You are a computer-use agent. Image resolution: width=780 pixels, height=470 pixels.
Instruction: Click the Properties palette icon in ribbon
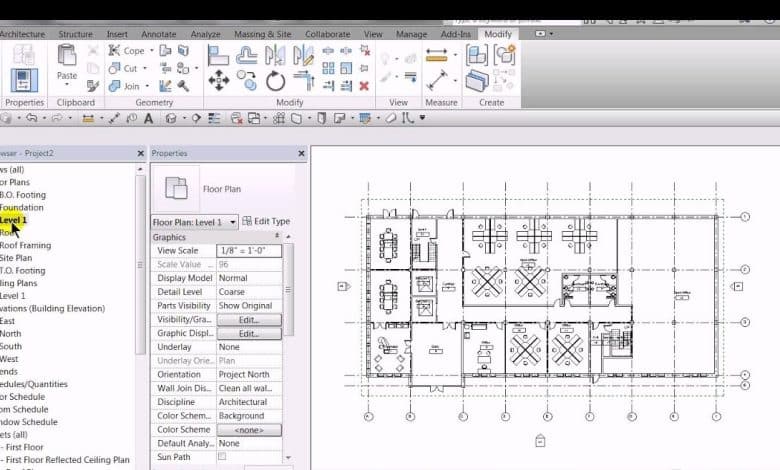24,81
